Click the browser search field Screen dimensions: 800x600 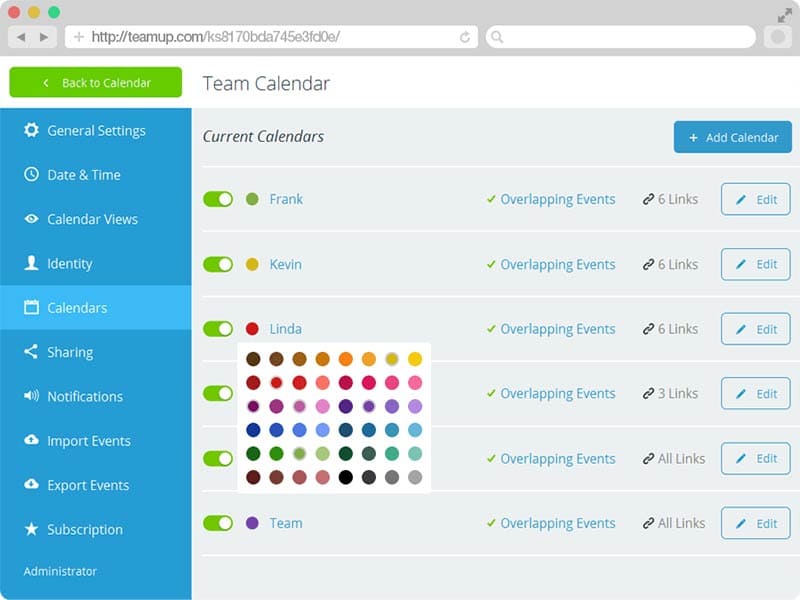click(x=620, y=37)
